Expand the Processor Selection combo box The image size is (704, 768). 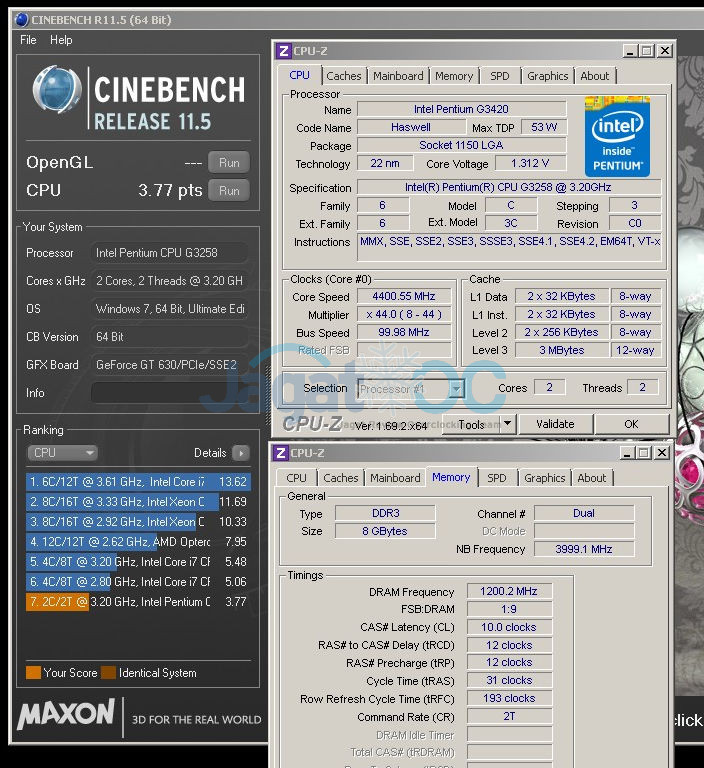[456, 389]
